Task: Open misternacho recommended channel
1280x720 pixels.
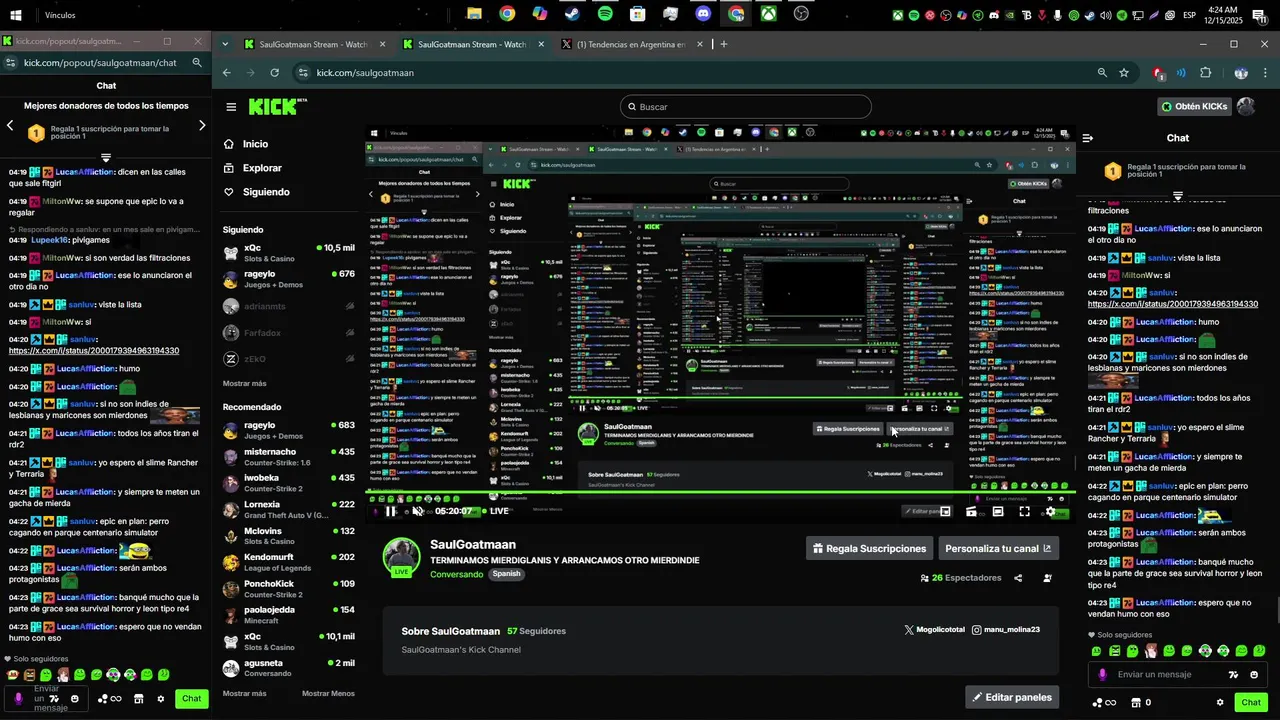Action: tap(288, 457)
